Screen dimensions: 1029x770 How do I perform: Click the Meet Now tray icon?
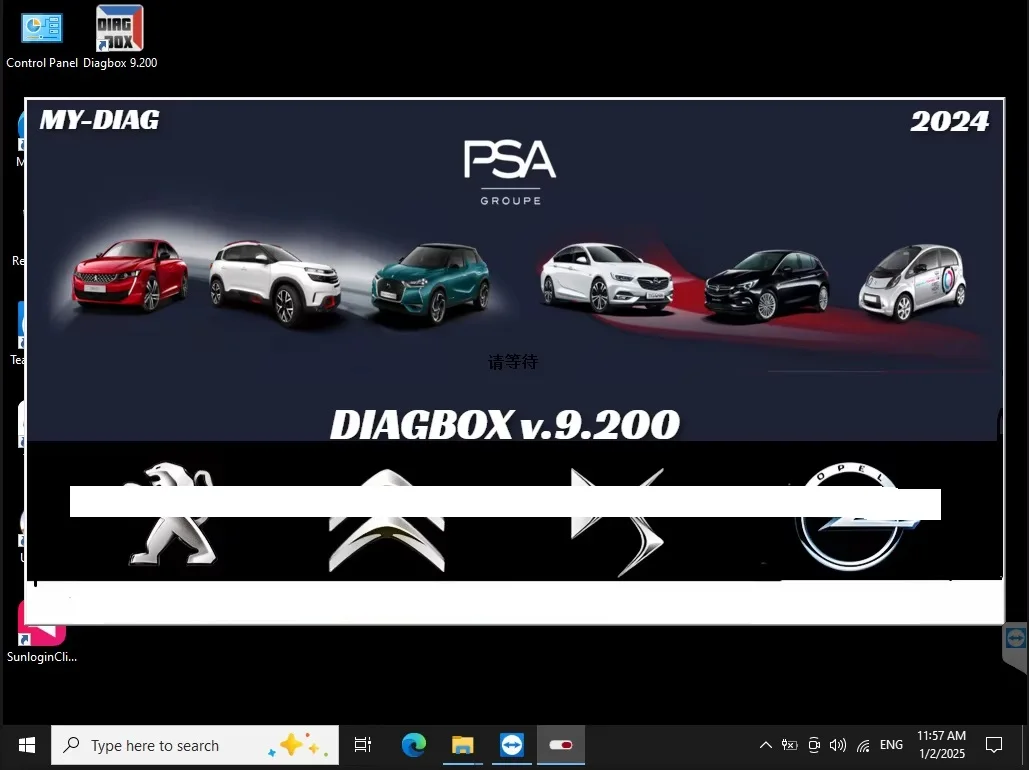[x=814, y=745]
